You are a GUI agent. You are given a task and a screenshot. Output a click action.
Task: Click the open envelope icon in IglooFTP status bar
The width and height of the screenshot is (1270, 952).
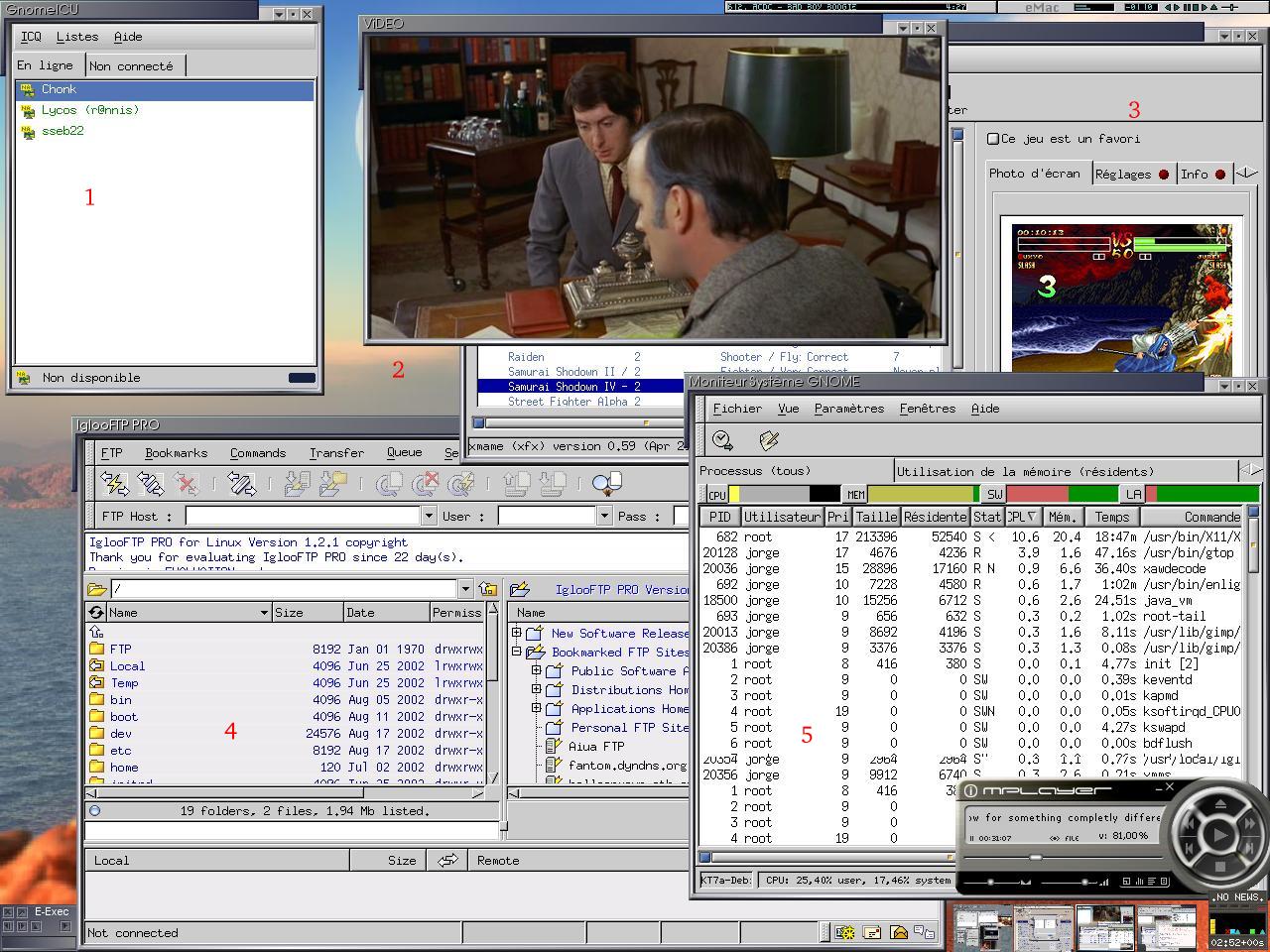(x=898, y=932)
